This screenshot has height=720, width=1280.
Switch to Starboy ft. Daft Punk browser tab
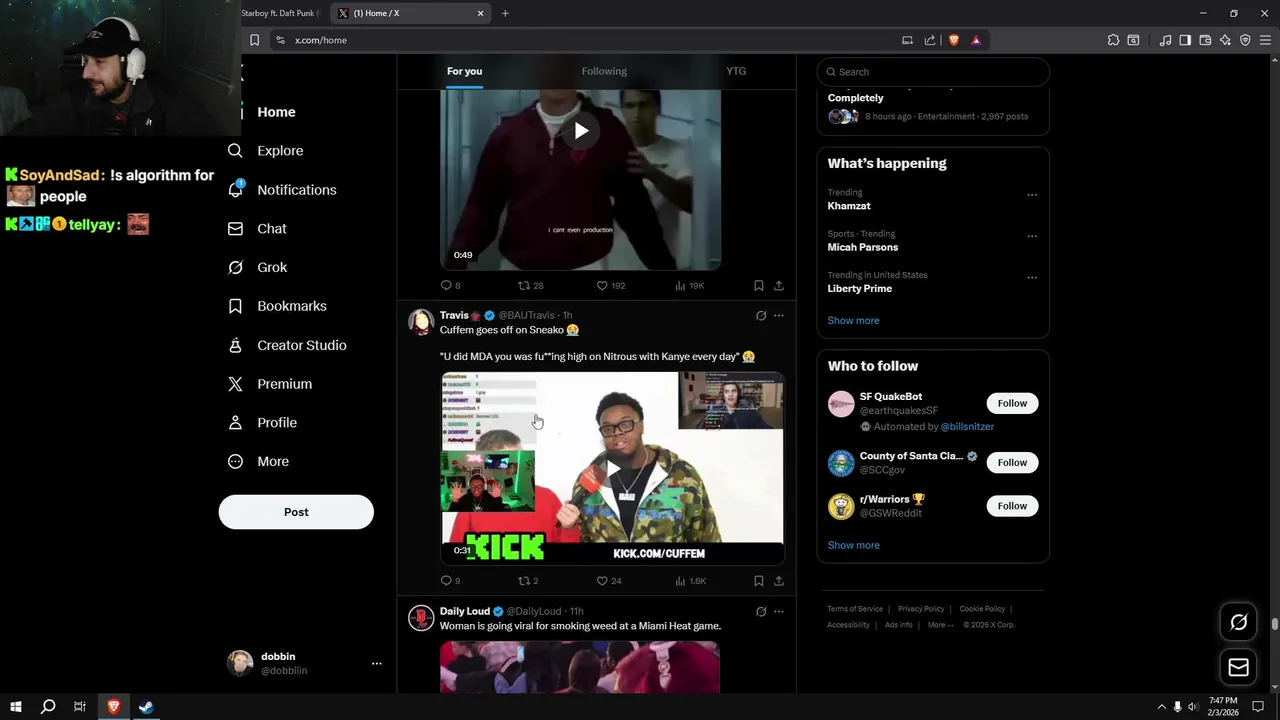(280, 13)
